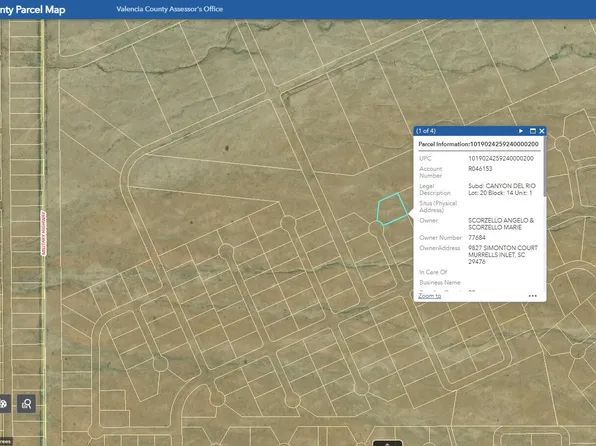Expand the bottom attribute table arrow

click(387, 443)
